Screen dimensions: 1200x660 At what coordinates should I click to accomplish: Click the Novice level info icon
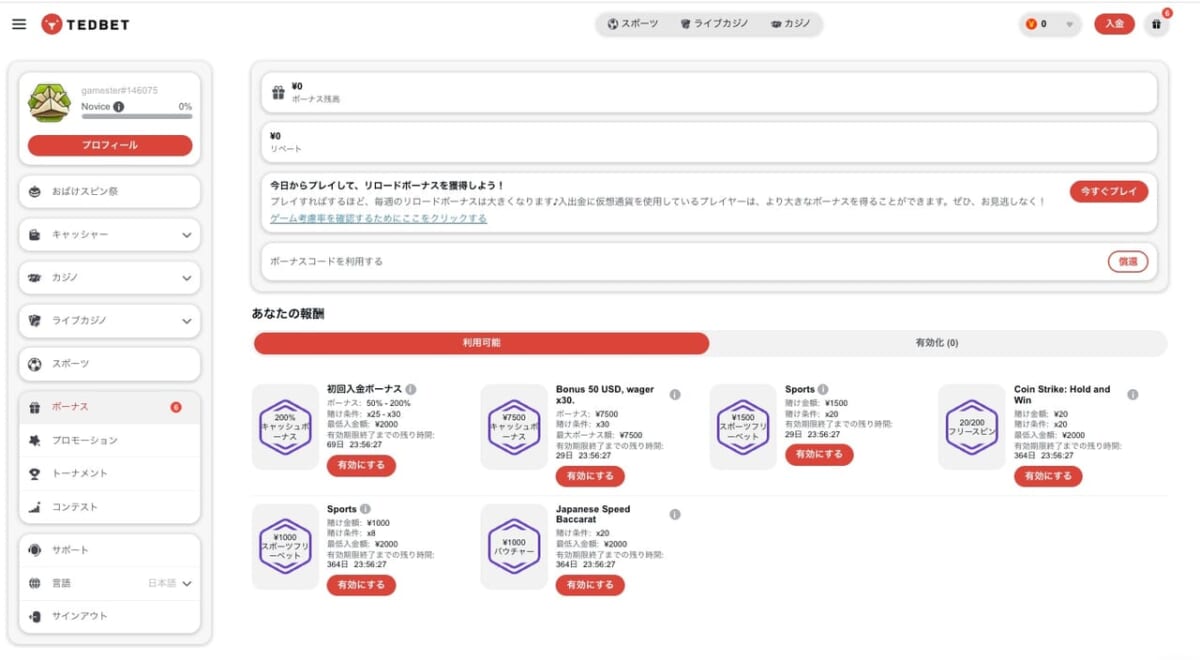(119, 107)
